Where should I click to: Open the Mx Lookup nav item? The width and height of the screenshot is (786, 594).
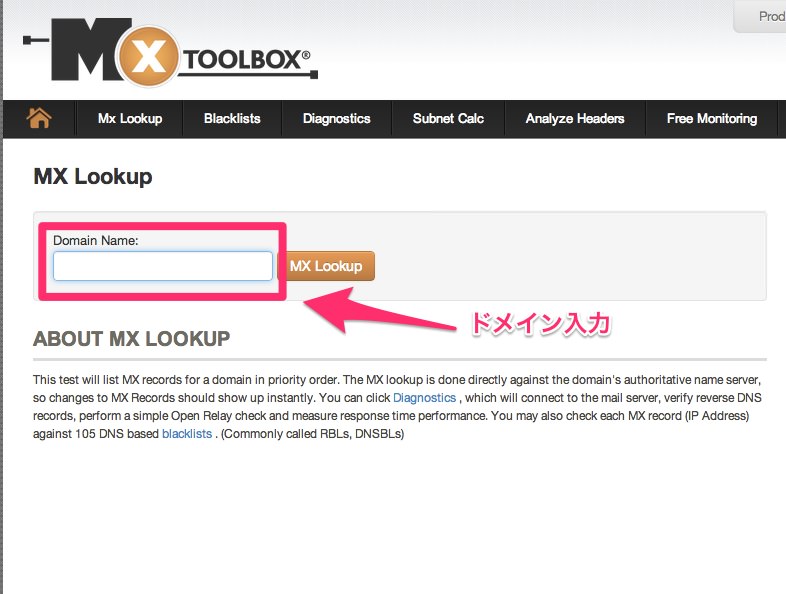(130, 119)
